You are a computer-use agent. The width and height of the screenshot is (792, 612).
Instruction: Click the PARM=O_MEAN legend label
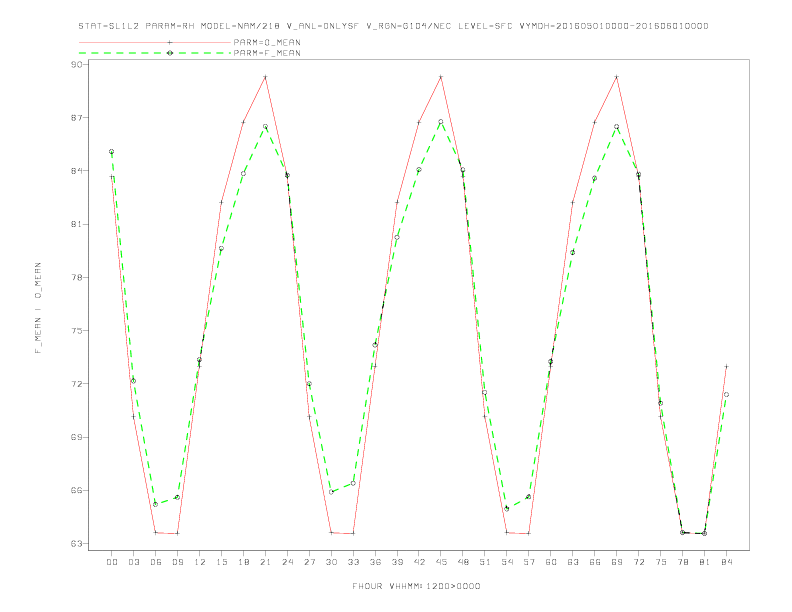click(x=267, y=42)
